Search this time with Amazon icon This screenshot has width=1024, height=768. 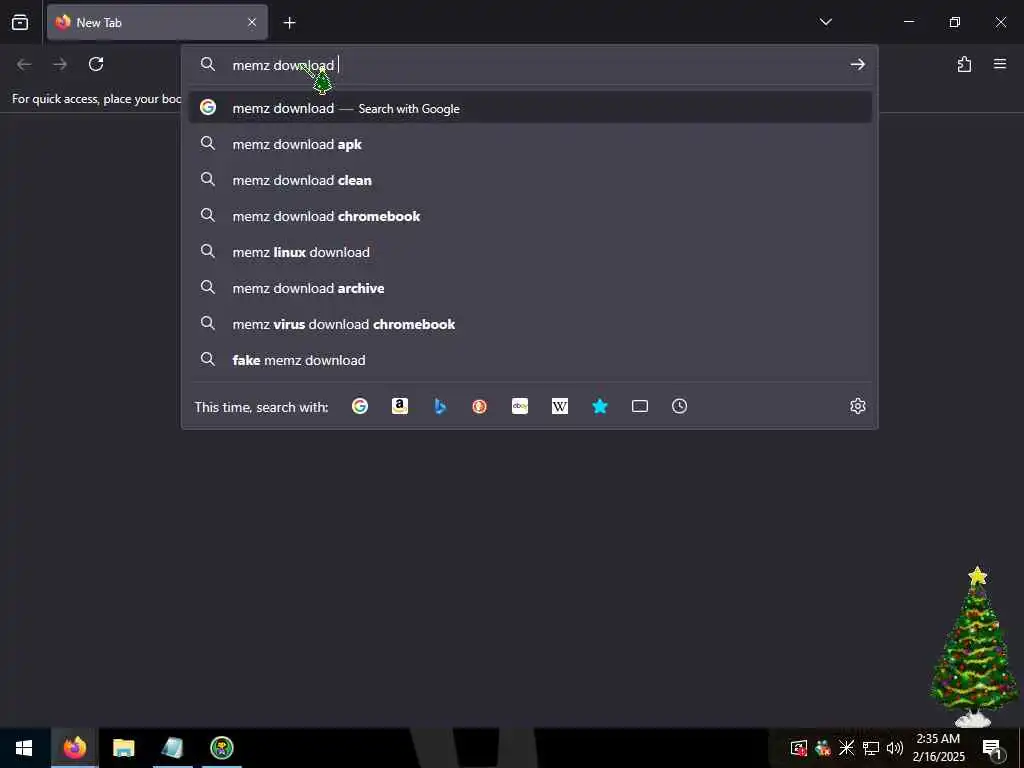(400, 406)
